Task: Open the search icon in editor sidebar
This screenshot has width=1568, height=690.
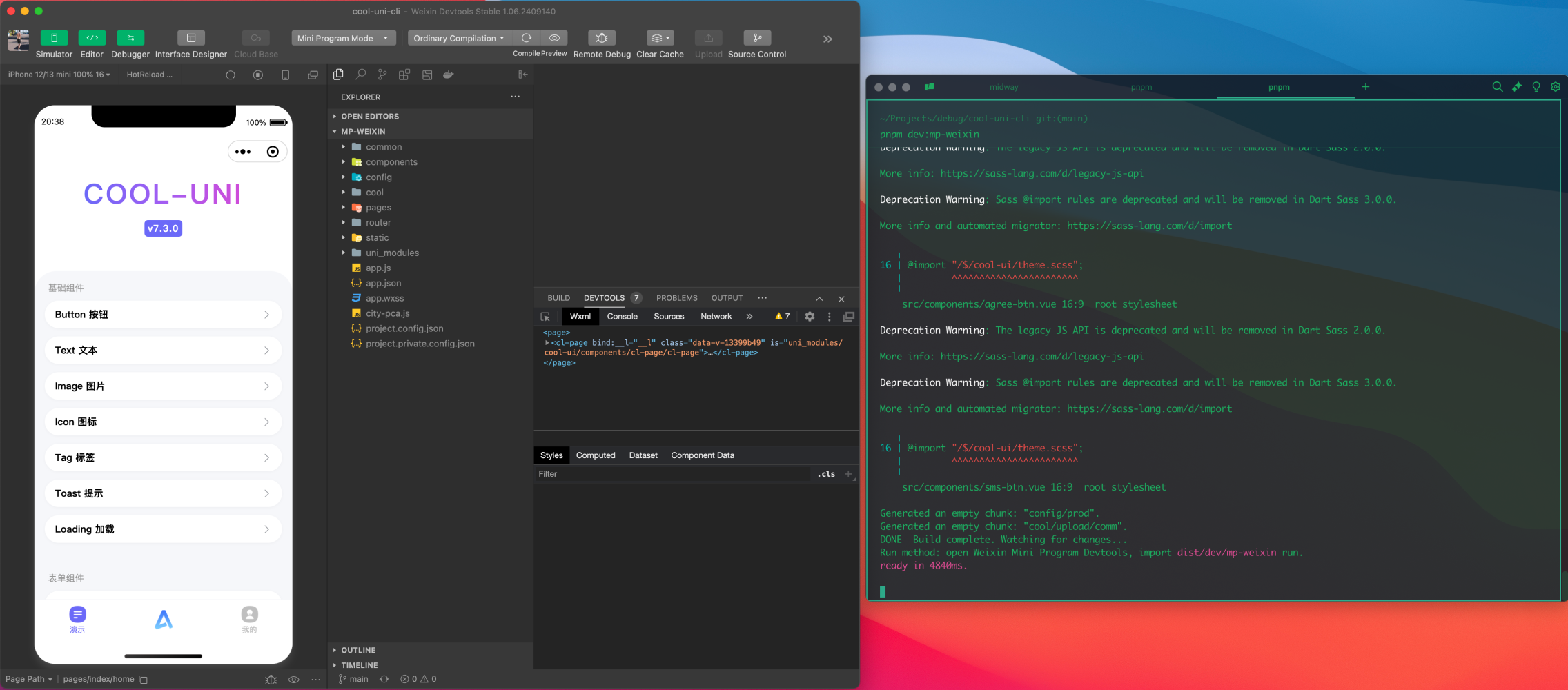Action: [x=360, y=75]
